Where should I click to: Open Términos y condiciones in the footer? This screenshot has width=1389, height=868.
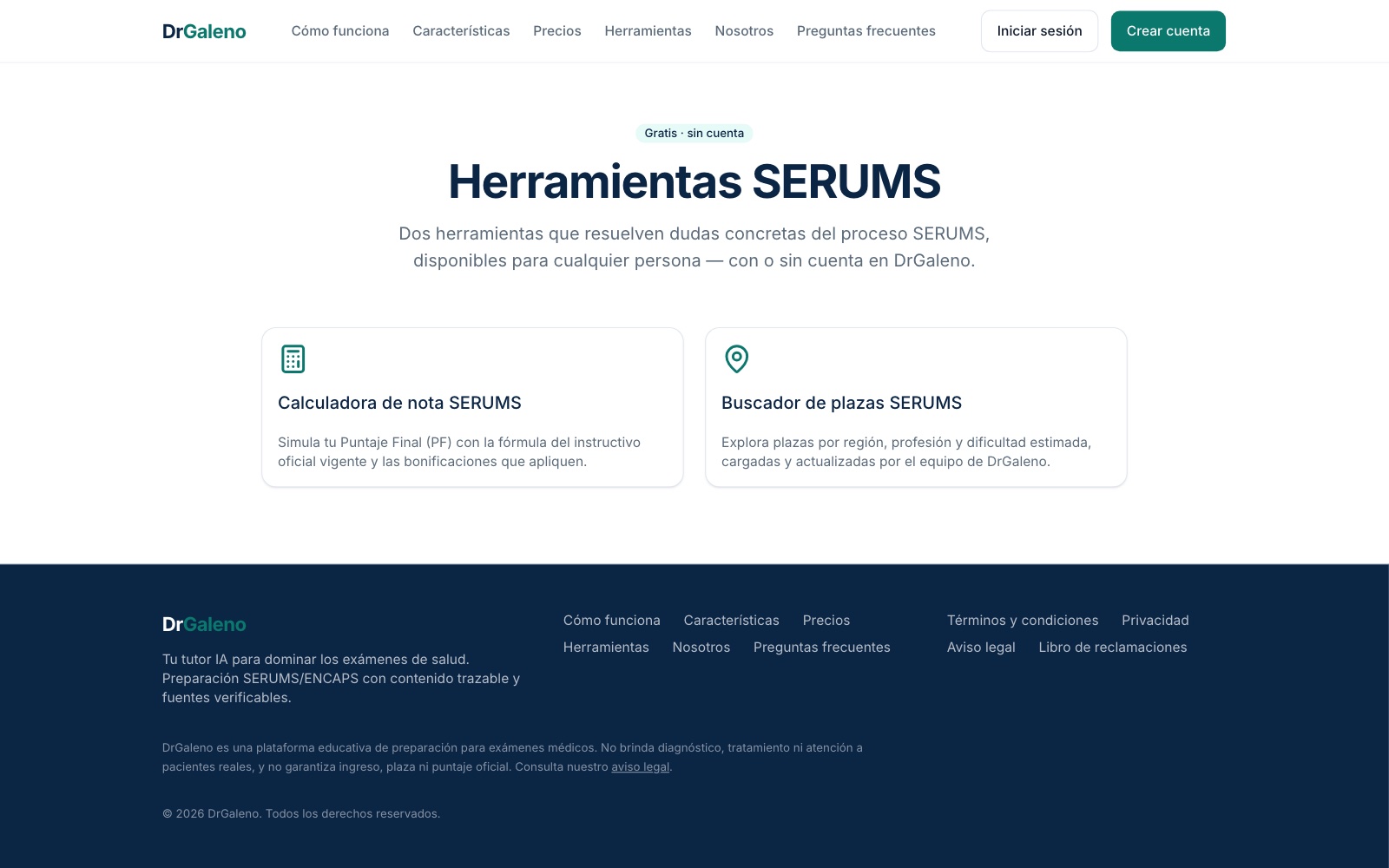[1023, 621]
